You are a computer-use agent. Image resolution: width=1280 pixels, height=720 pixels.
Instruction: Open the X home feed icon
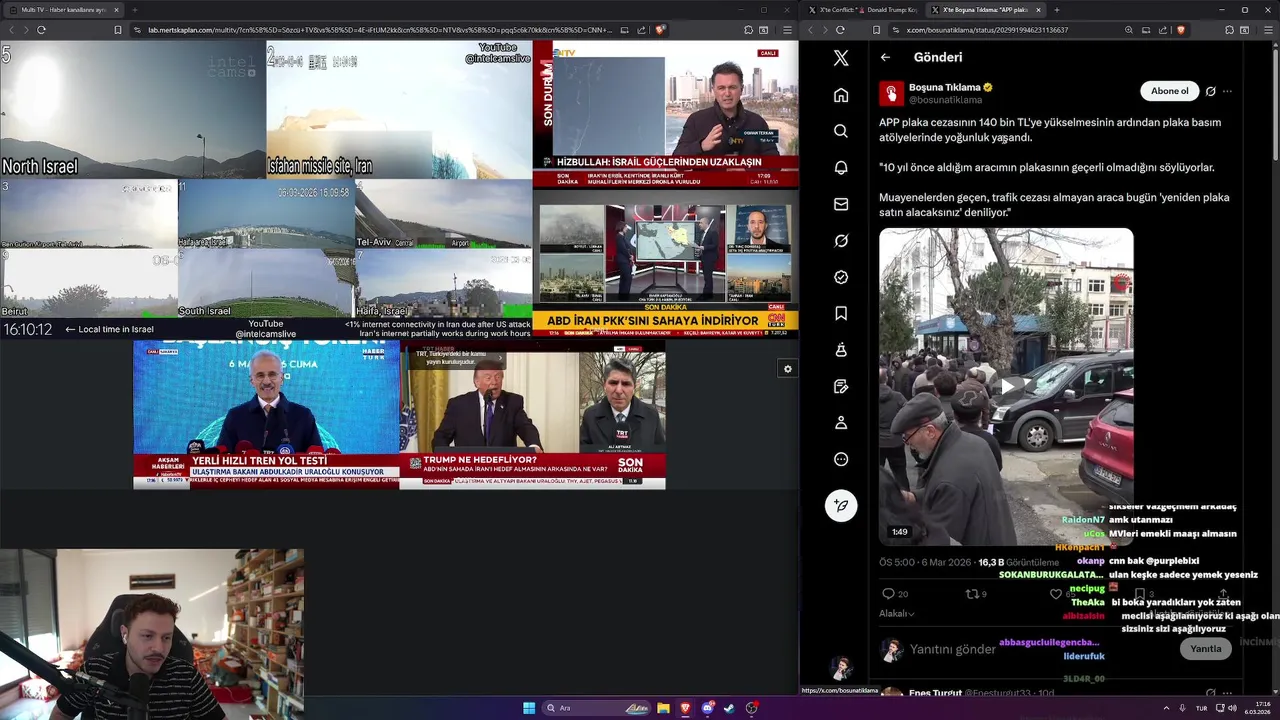click(x=841, y=95)
